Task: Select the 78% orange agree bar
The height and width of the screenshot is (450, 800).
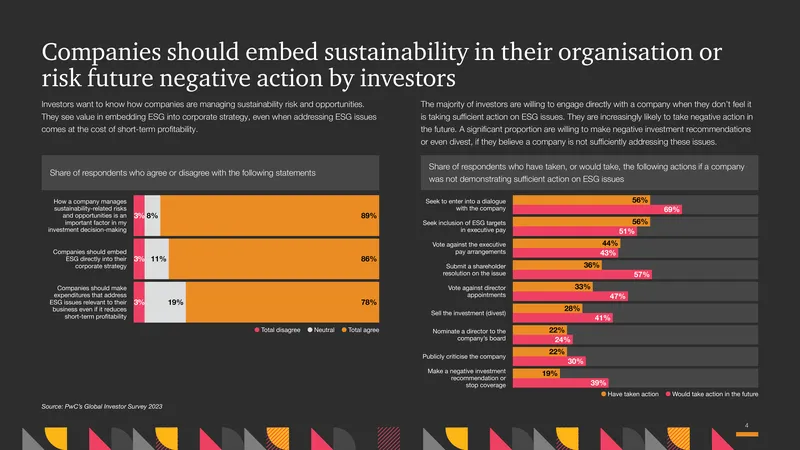Action: 282,302
